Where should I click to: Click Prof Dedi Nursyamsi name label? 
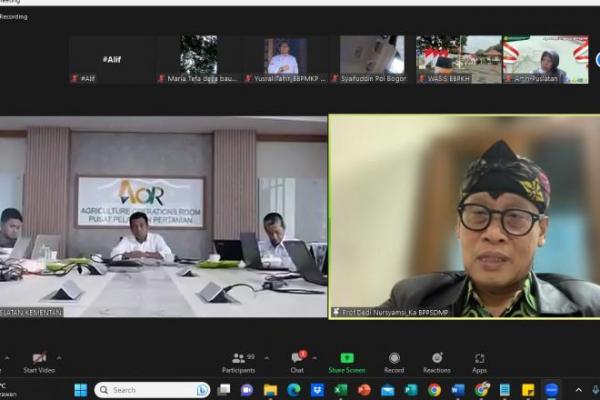click(x=395, y=312)
